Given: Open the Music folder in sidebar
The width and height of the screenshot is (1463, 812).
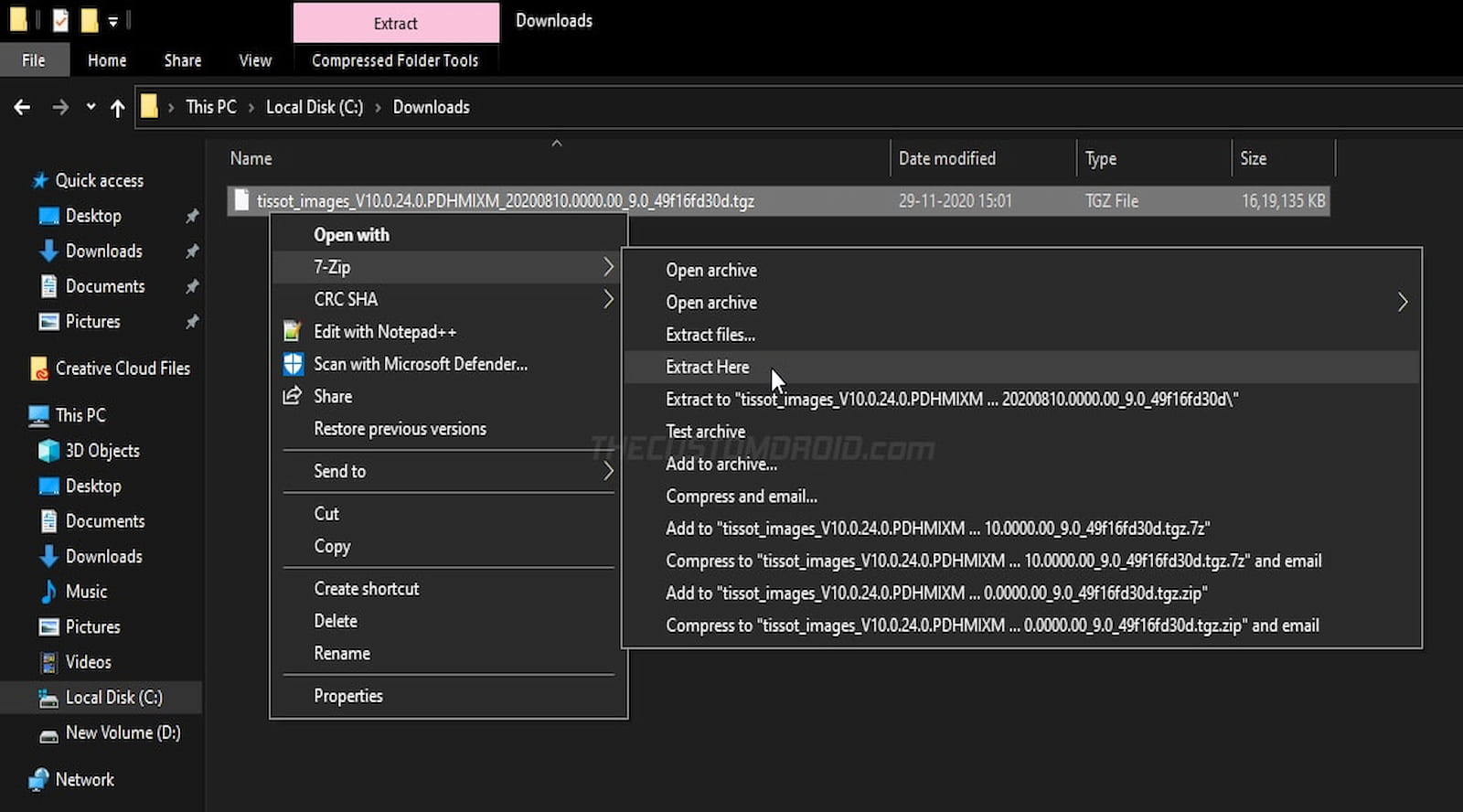Looking at the screenshot, I should coord(86,592).
